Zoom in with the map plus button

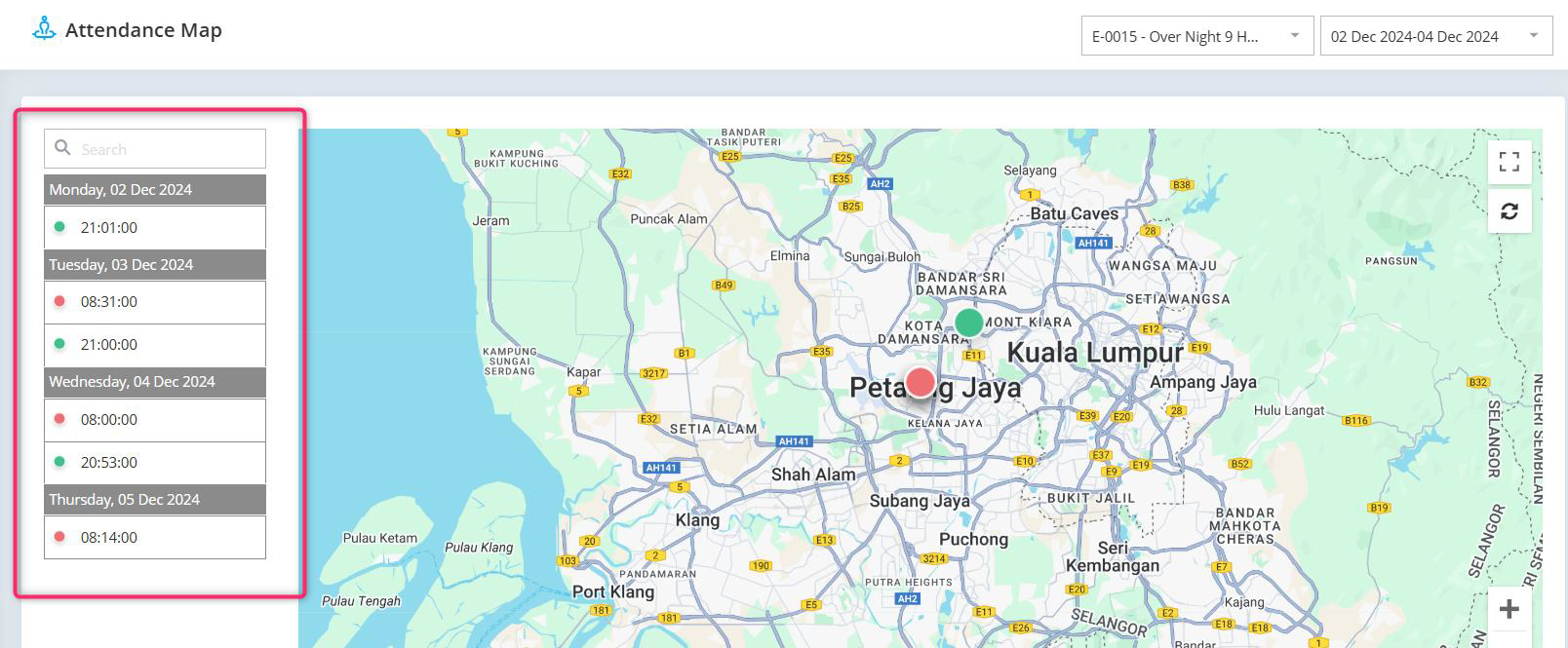(1509, 610)
